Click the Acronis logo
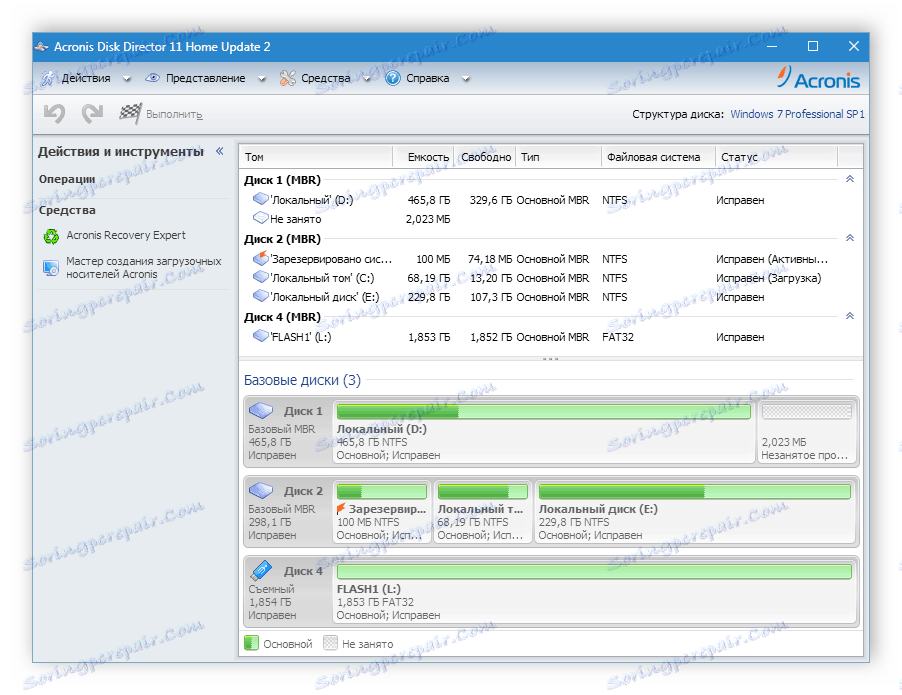 818,78
